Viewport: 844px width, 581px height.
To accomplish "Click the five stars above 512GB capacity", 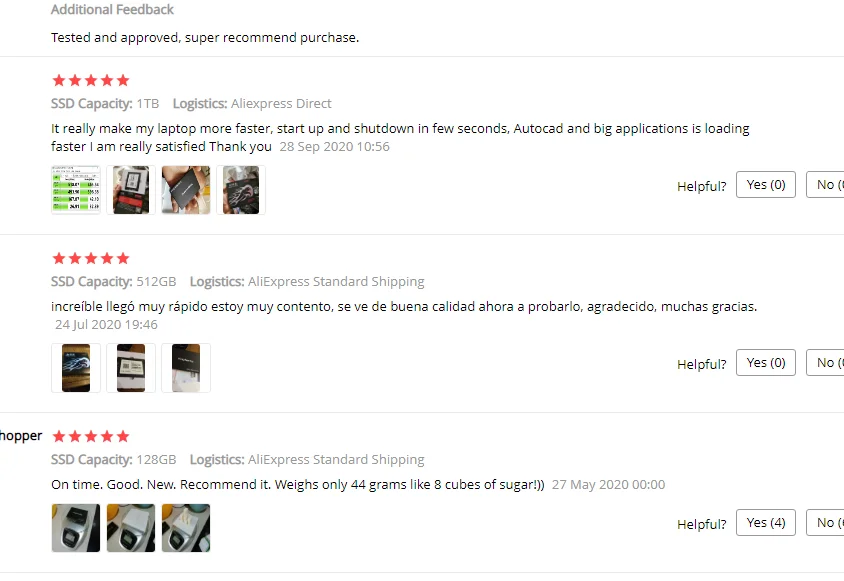I will (91, 258).
